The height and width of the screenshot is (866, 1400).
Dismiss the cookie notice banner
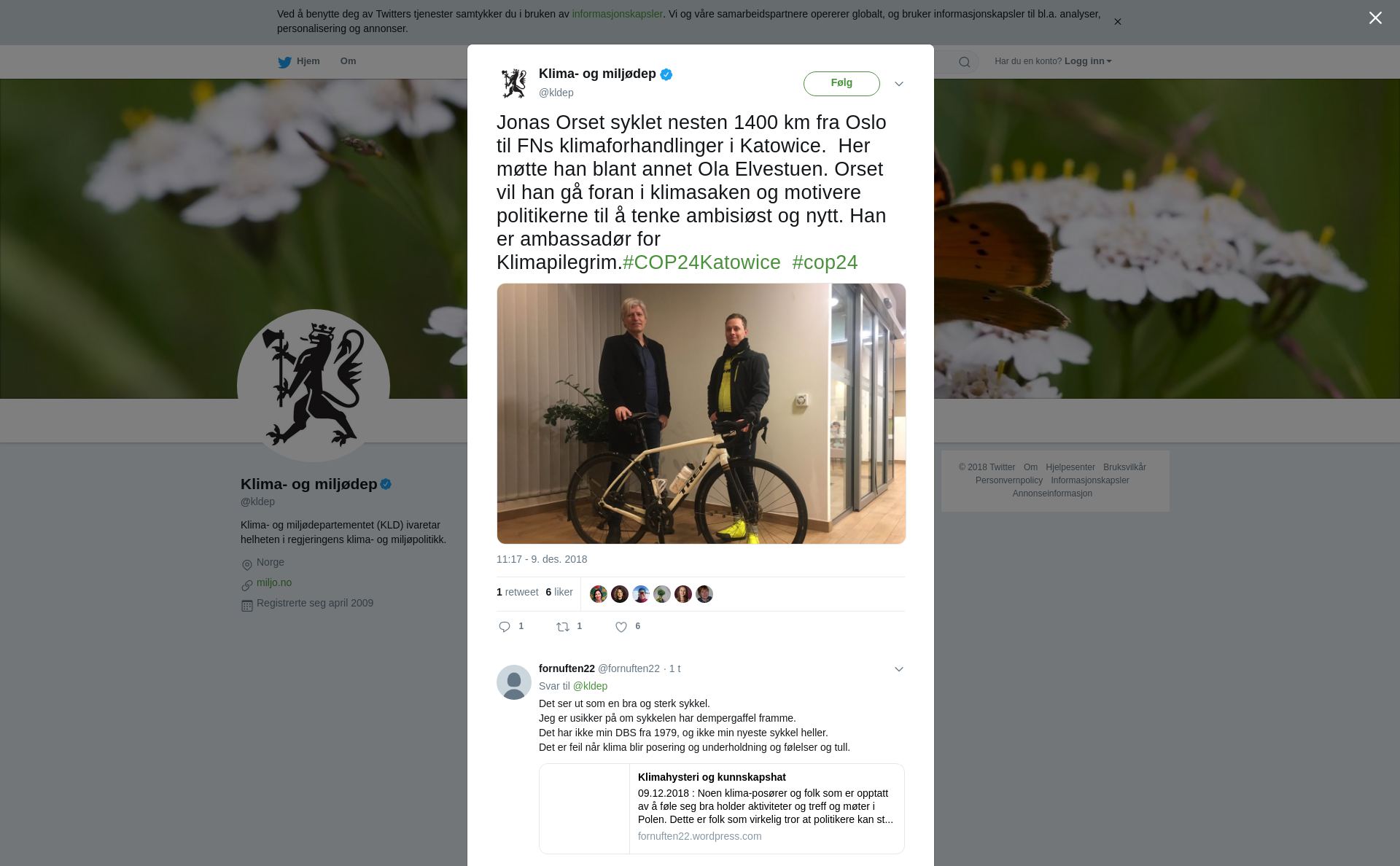coord(1117,22)
